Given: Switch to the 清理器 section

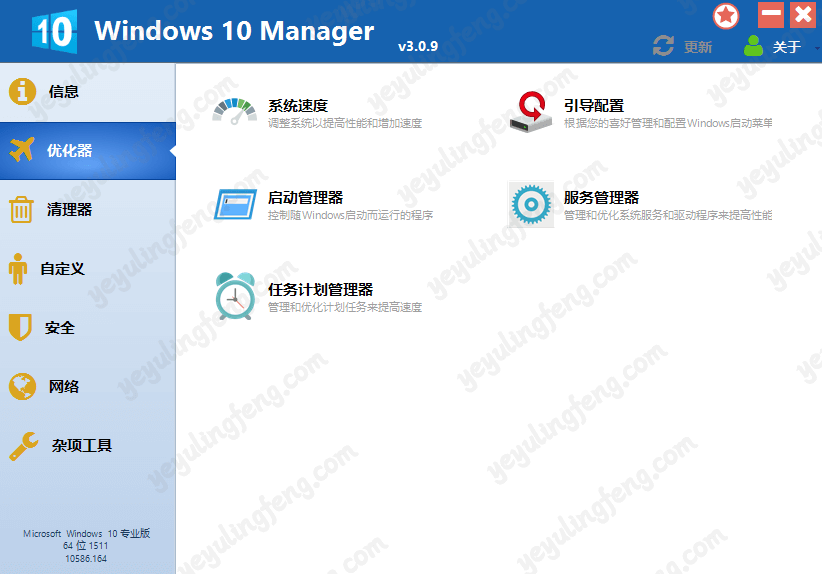Looking at the screenshot, I should click(70, 210).
